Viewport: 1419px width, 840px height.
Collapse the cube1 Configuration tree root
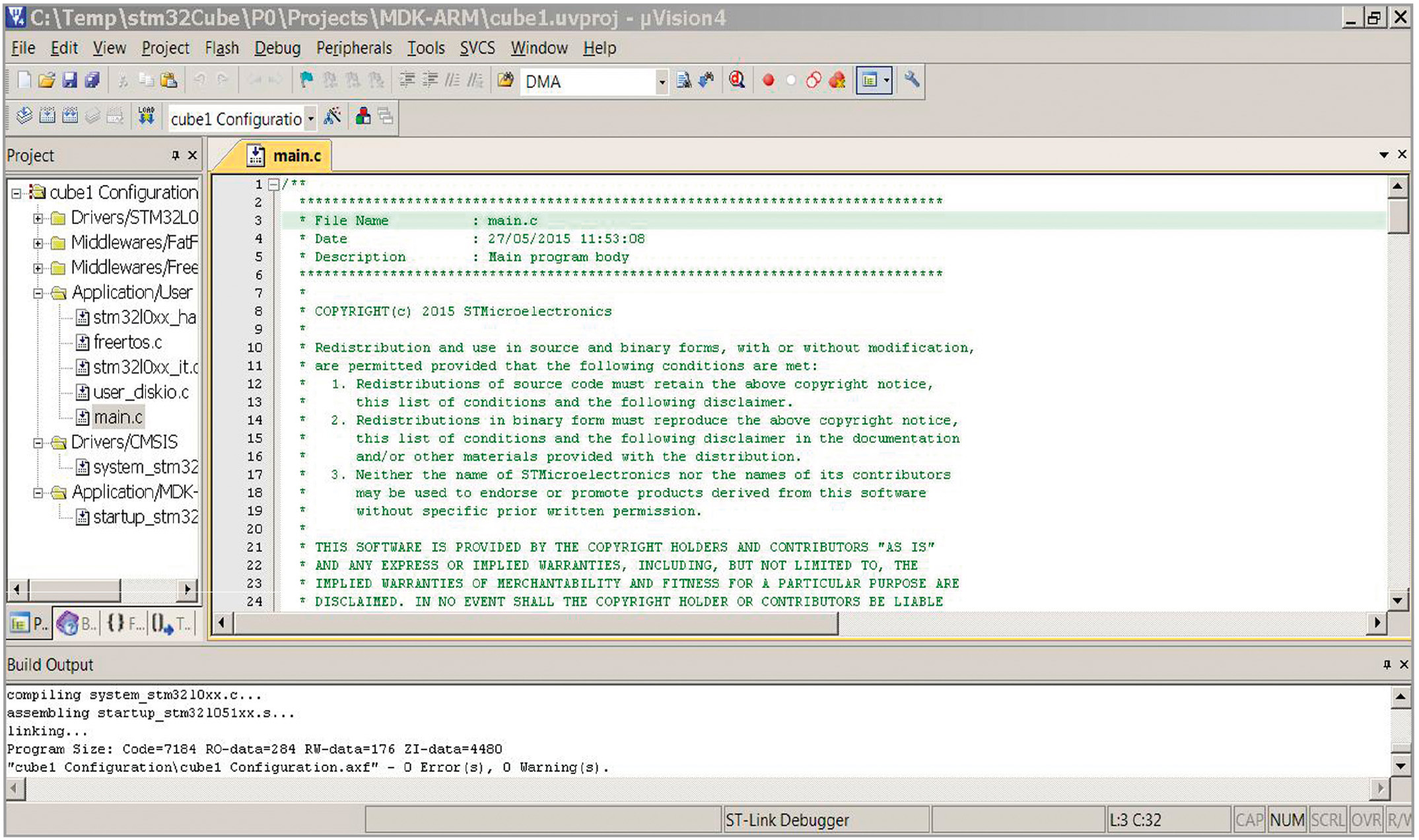(16, 193)
